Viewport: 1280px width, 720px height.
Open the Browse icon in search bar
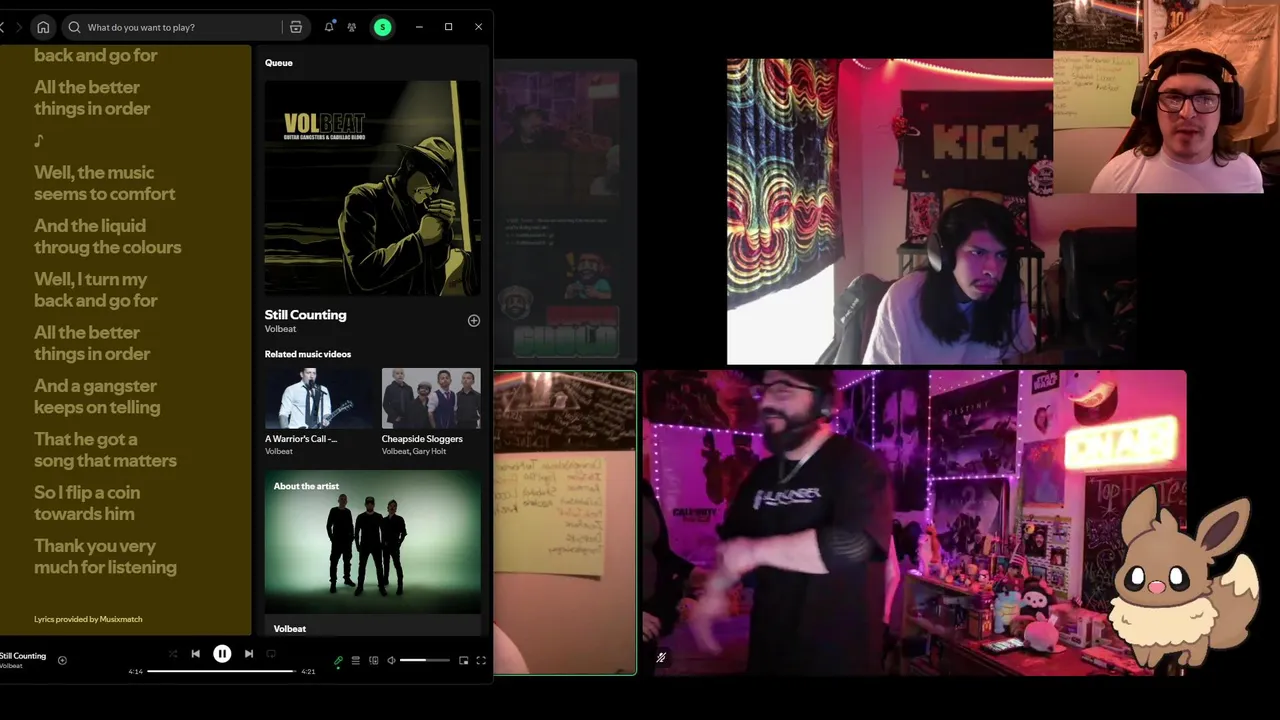pos(296,27)
